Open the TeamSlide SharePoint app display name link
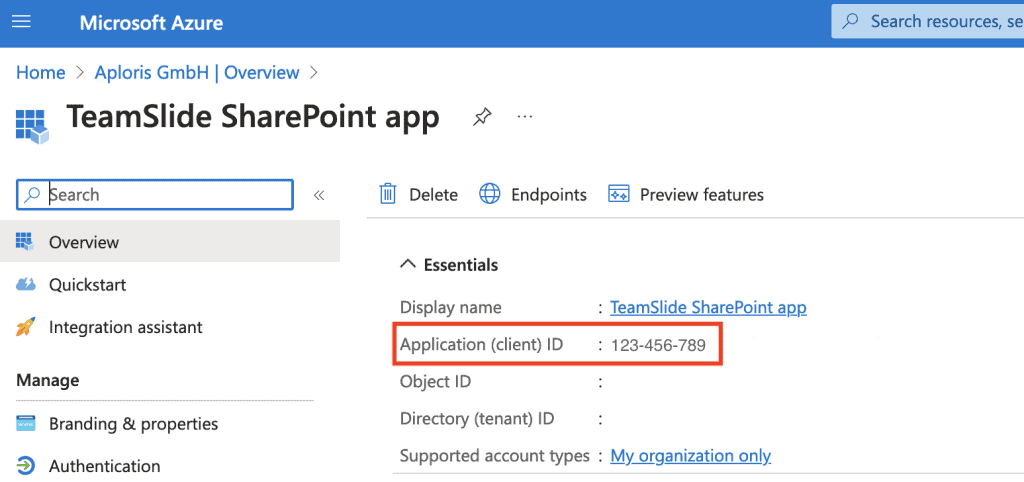1024x482 pixels. click(709, 307)
